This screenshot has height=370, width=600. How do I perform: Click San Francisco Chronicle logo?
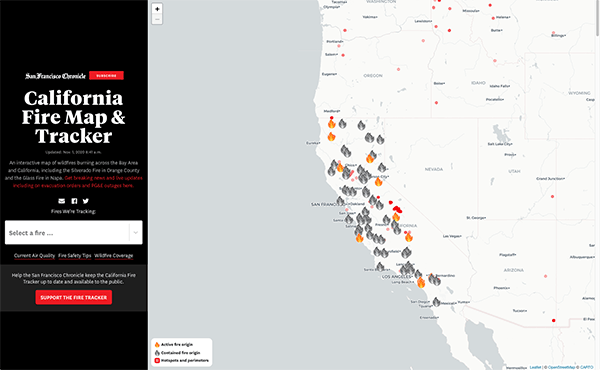55,76
